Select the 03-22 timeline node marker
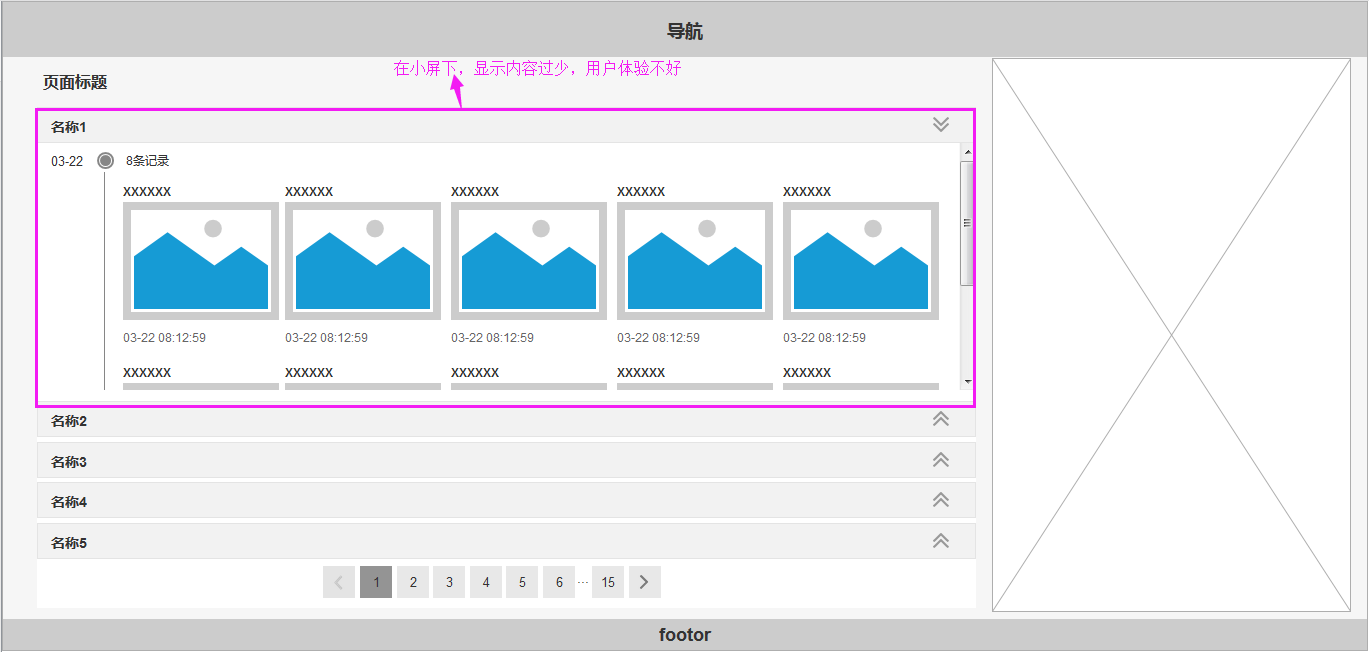 (105, 160)
